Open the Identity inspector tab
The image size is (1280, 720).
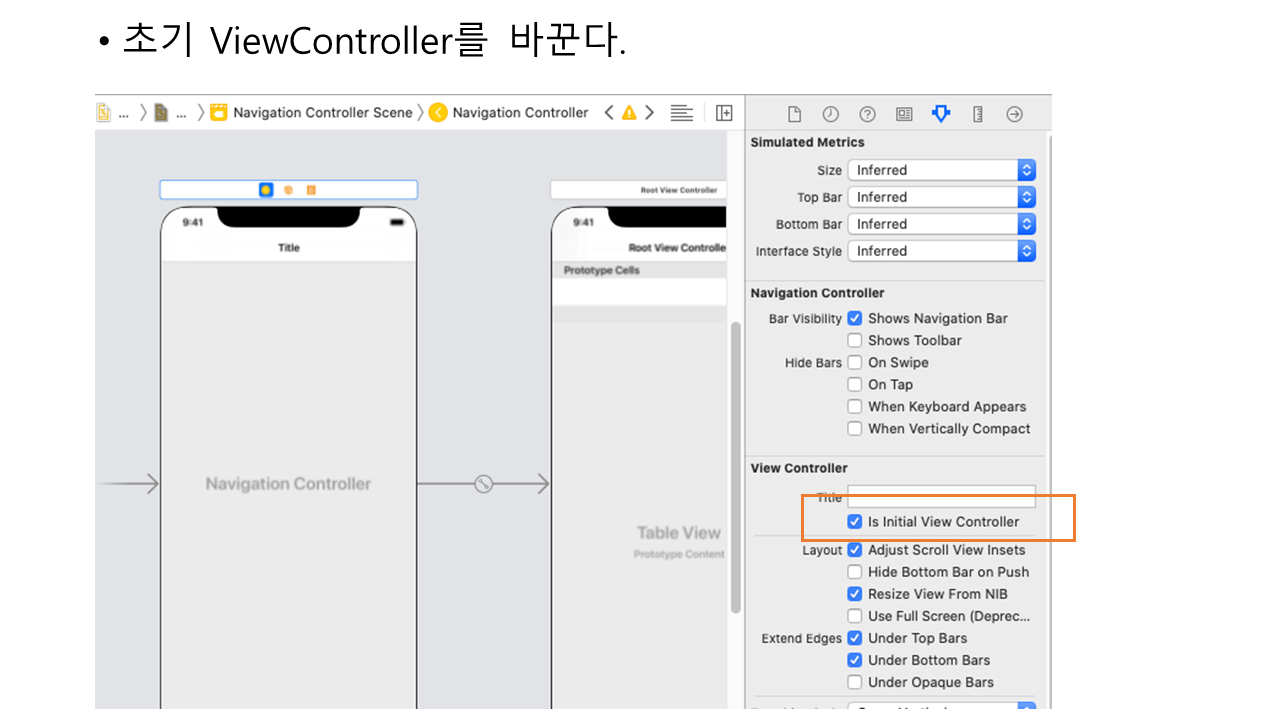[904, 114]
